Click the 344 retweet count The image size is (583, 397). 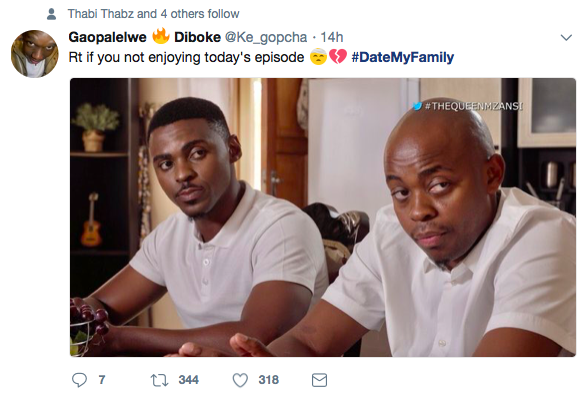click(189, 380)
